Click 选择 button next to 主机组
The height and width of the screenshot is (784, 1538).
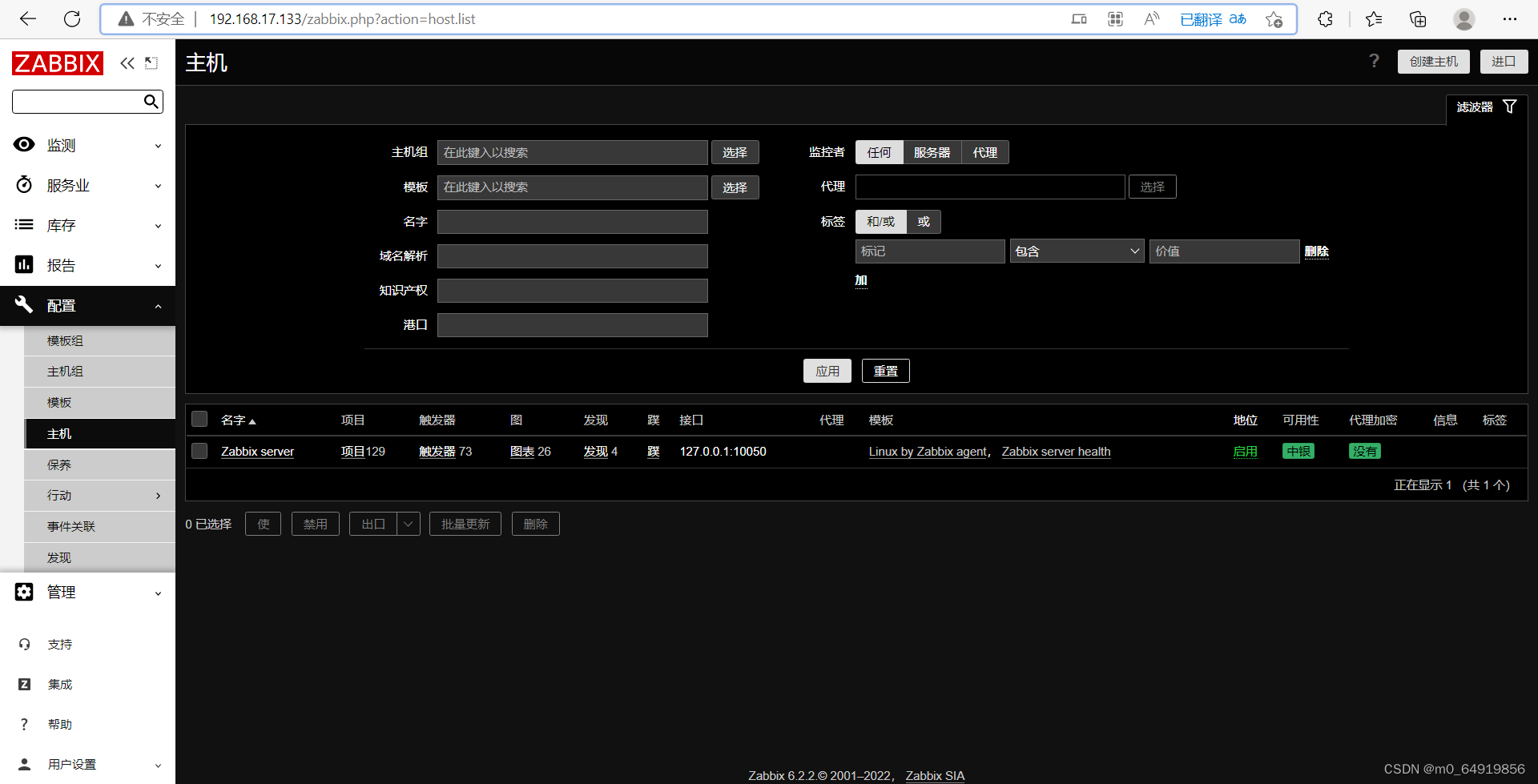[x=735, y=152]
